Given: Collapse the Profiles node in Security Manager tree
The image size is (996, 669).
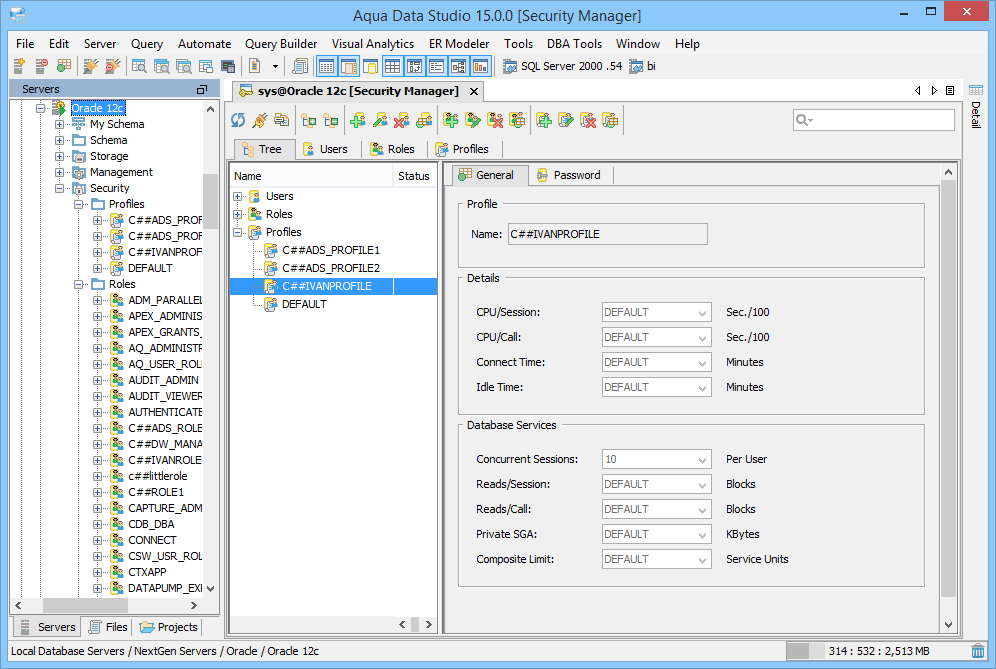Looking at the screenshot, I should 238,233.
